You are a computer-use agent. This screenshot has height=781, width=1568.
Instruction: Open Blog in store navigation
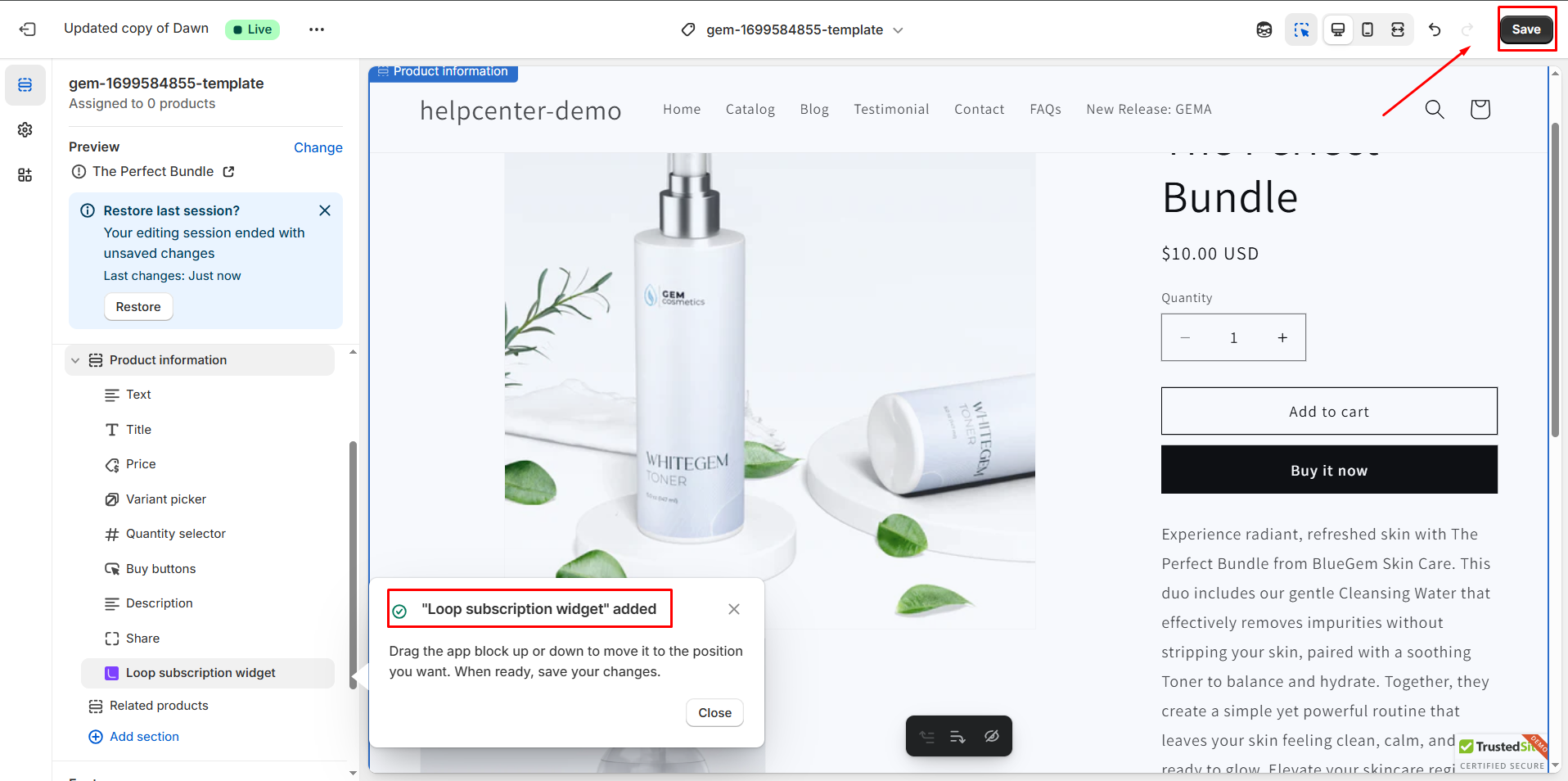[x=814, y=110]
